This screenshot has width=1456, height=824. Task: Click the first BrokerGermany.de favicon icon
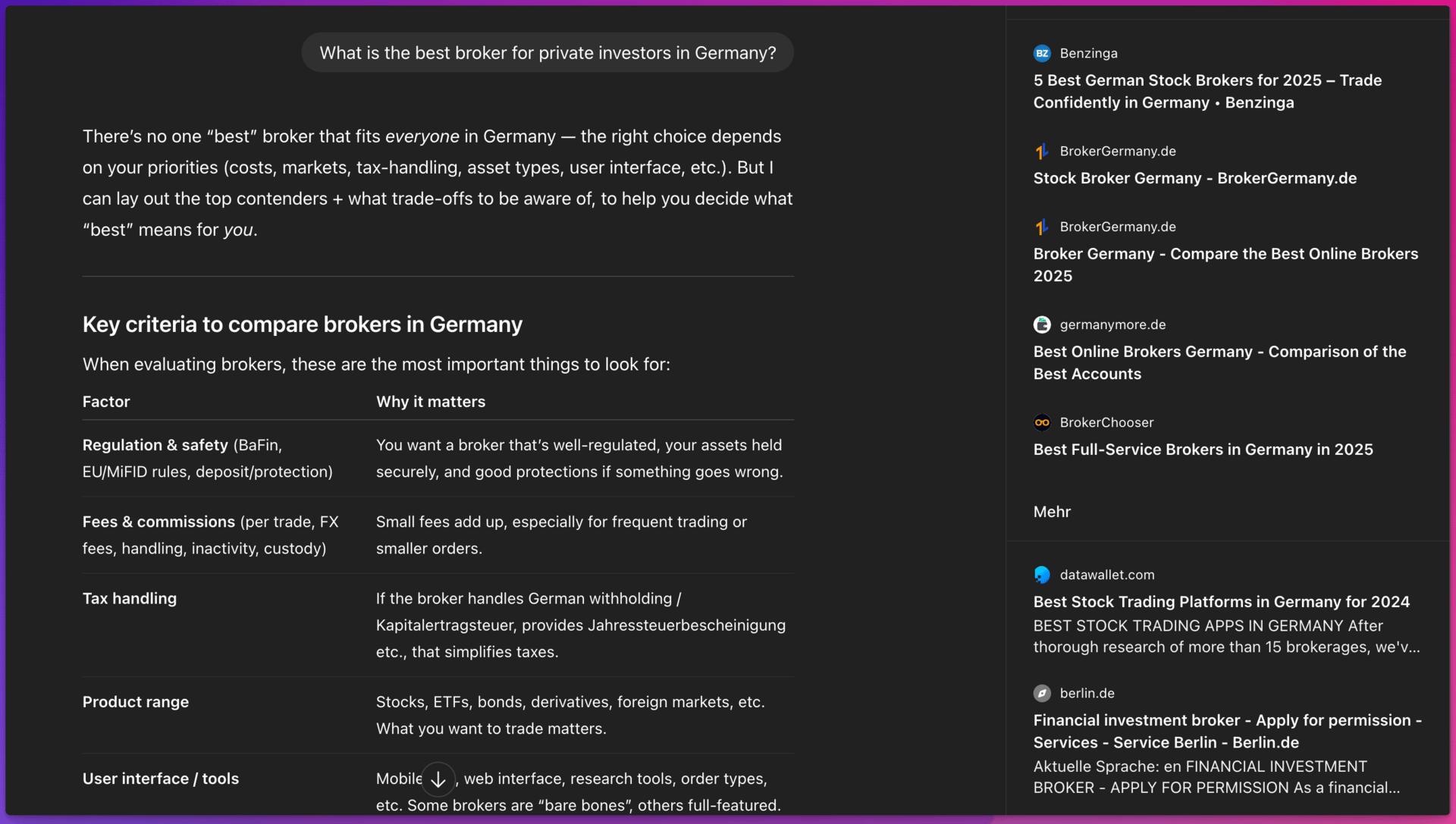click(1042, 152)
